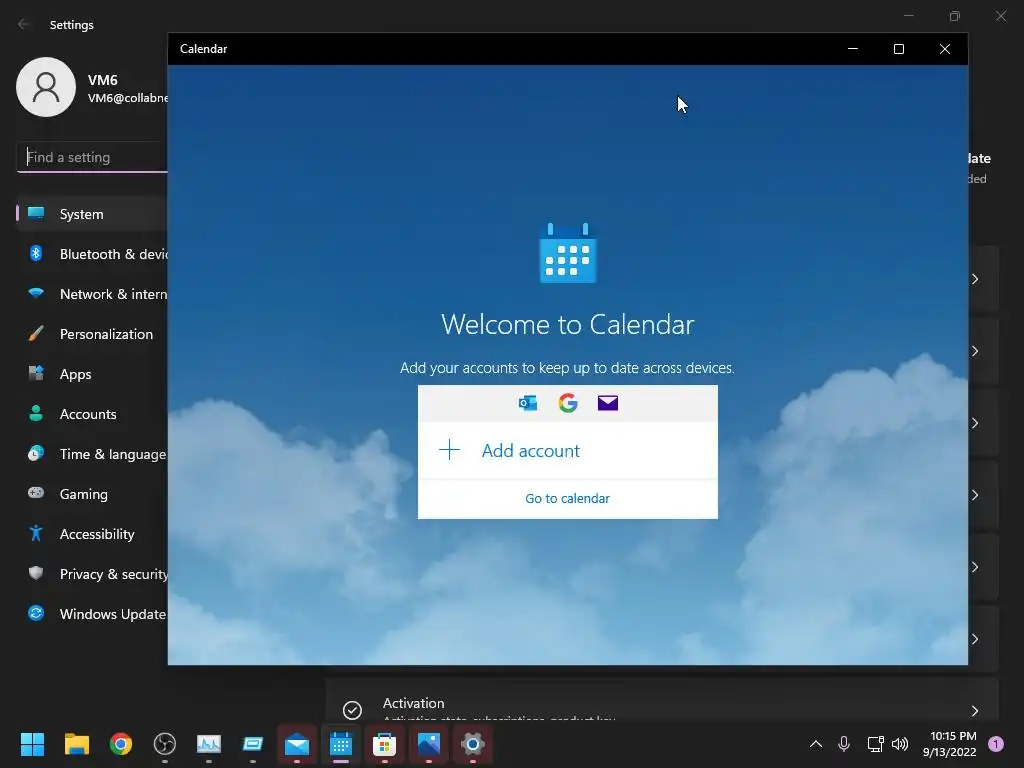This screenshot has height=768, width=1024.
Task: Show hidden tray icons chevron
Action: point(816,744)
